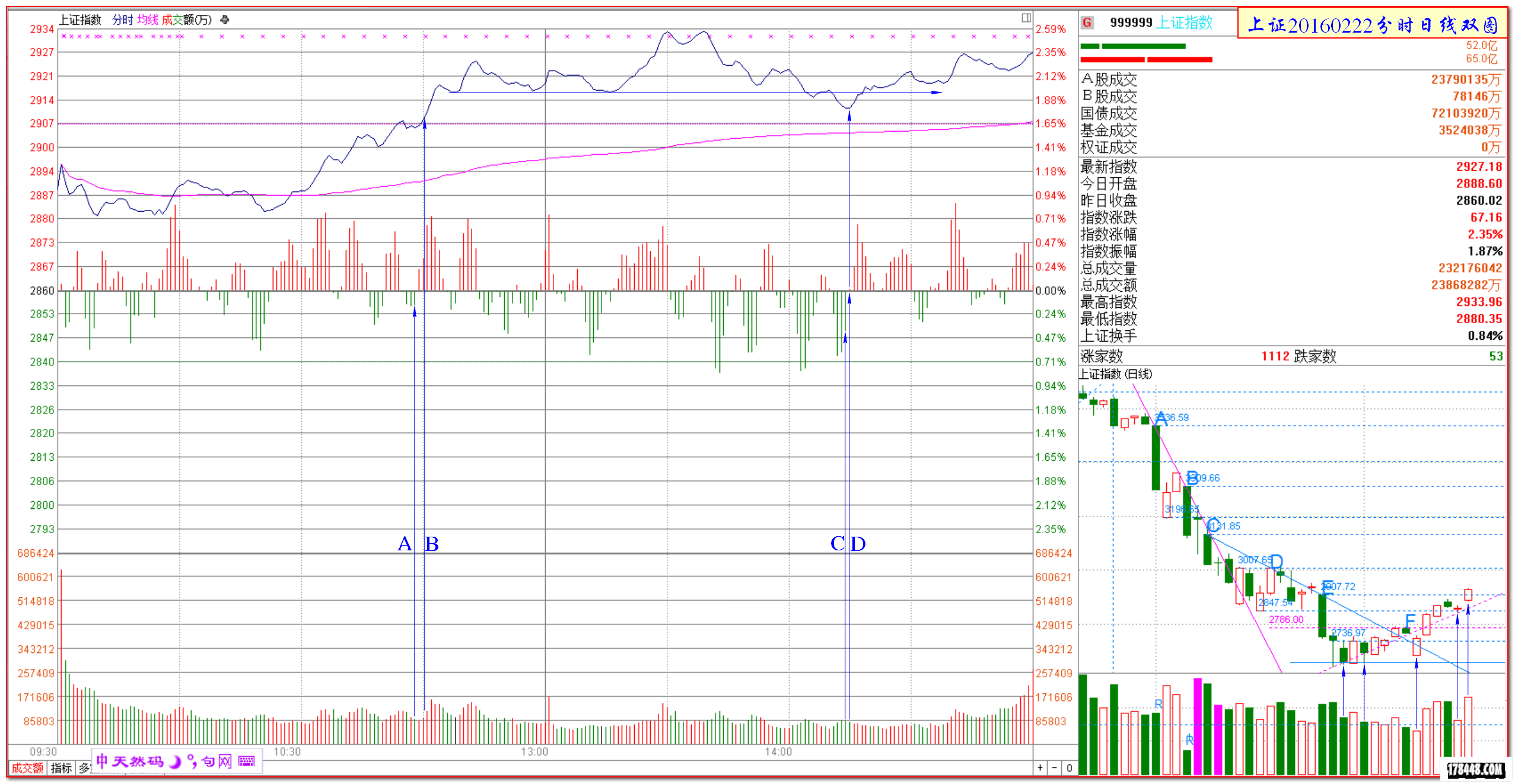The height and width of the screenshot is (784, 1515).
Task: Click the minus zoom button under the chart
Action: click(x=1054, y=767)
